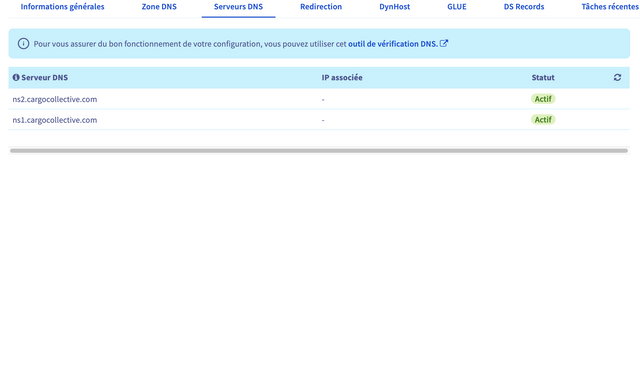Click the IP associée dash for ns2.cargocollective.com
This screenshot has width=640, height=377.
coord(323,100)
